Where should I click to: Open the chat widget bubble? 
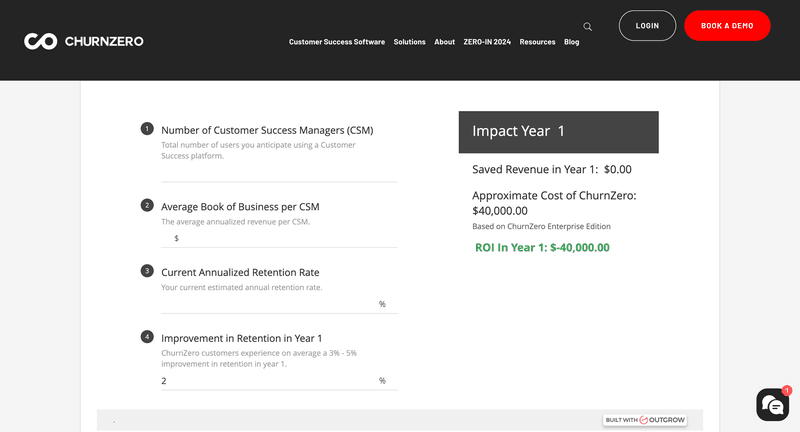[x=772, y=405]
